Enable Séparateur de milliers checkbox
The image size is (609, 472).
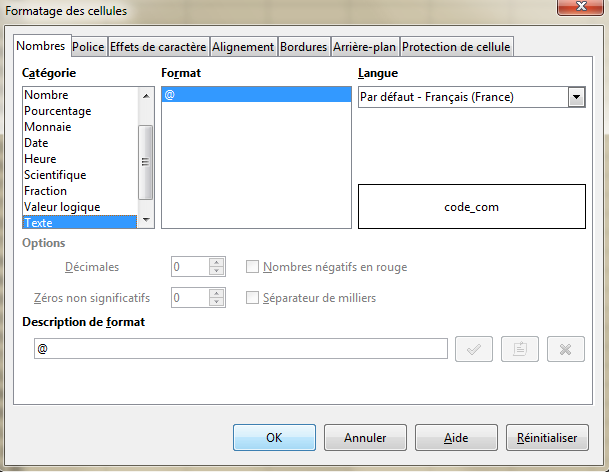[252, 298]
